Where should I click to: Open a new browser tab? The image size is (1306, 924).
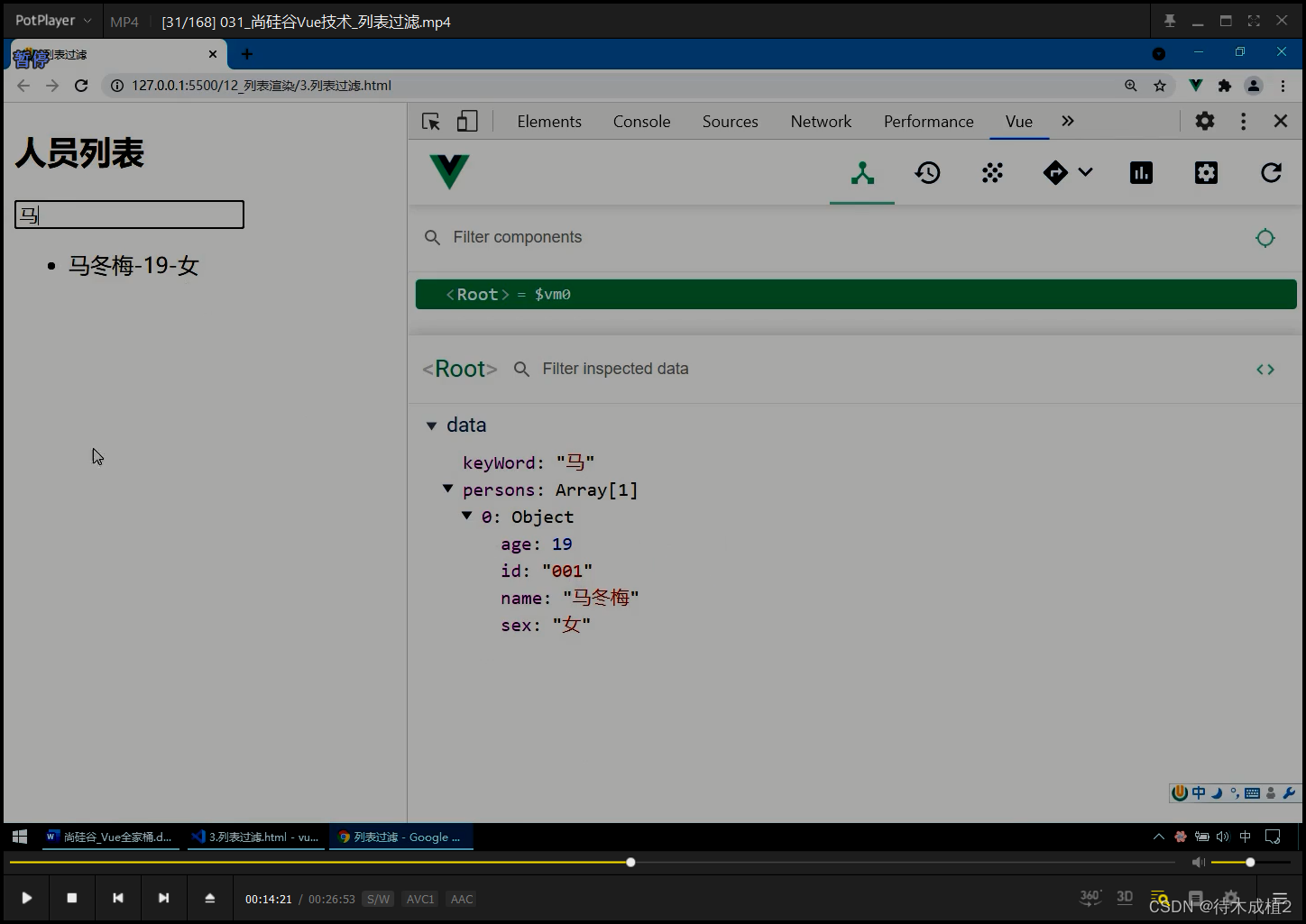point(247,54)
